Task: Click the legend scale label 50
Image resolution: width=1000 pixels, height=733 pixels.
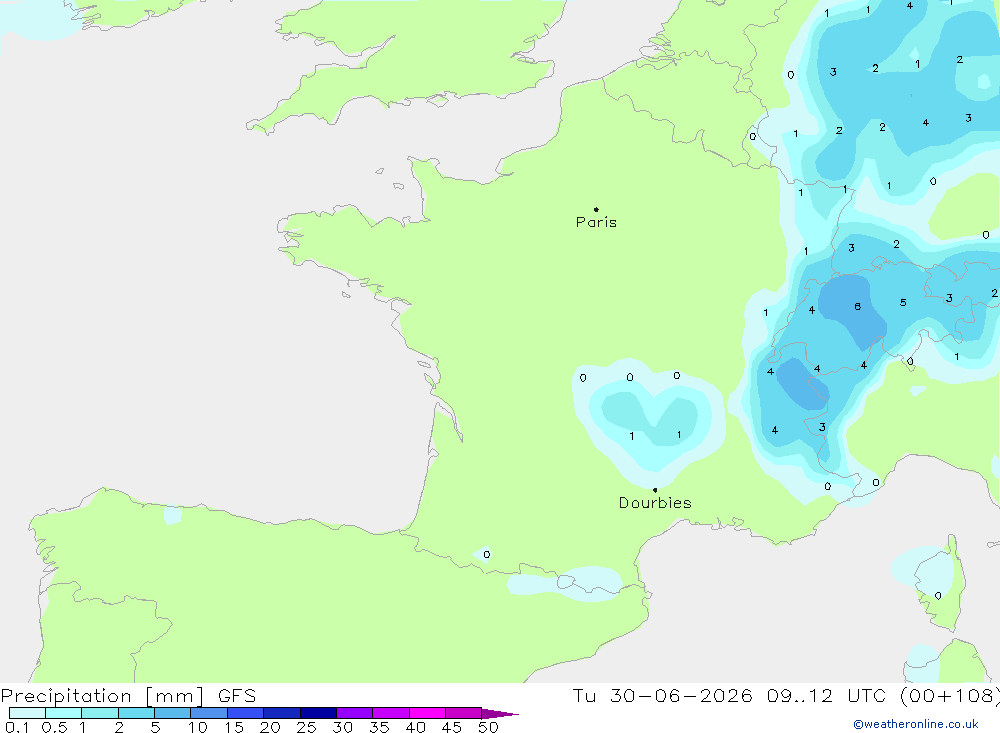Action: [488, 727]
